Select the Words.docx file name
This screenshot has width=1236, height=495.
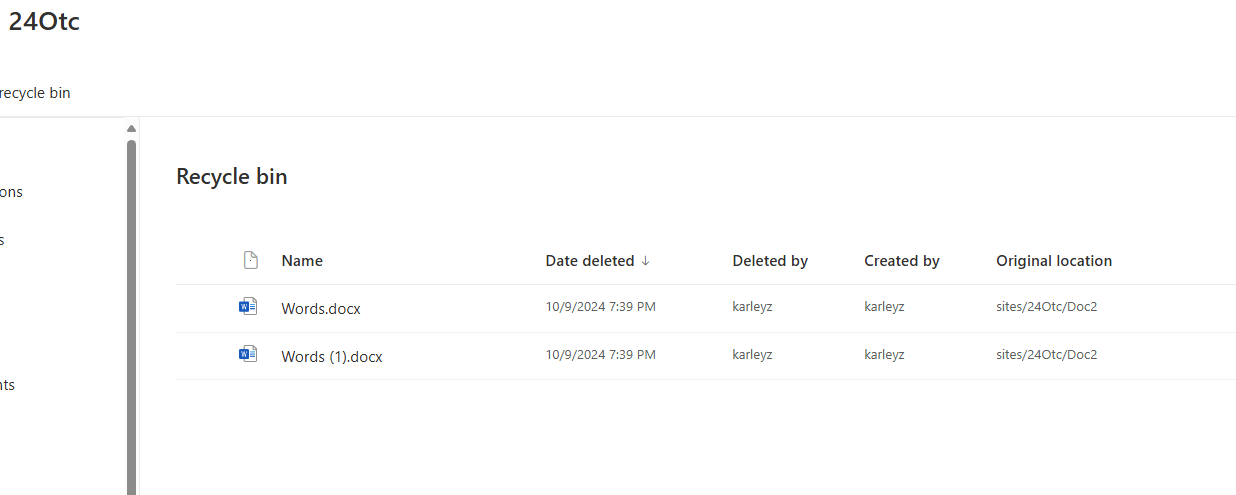[x=321, y=309]
